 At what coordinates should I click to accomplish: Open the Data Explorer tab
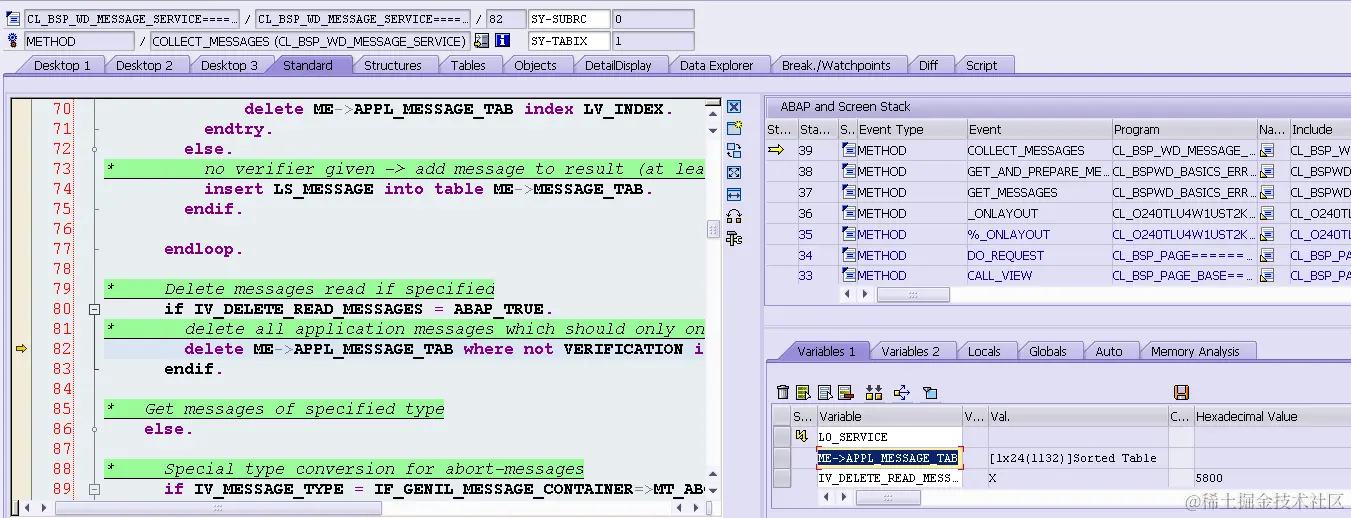[716, 65]
